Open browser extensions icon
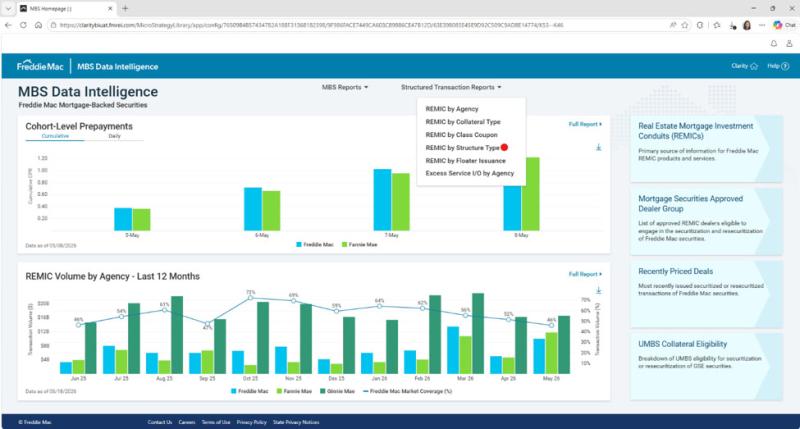Viewport: 800px width, 429px height. [700, 25]
